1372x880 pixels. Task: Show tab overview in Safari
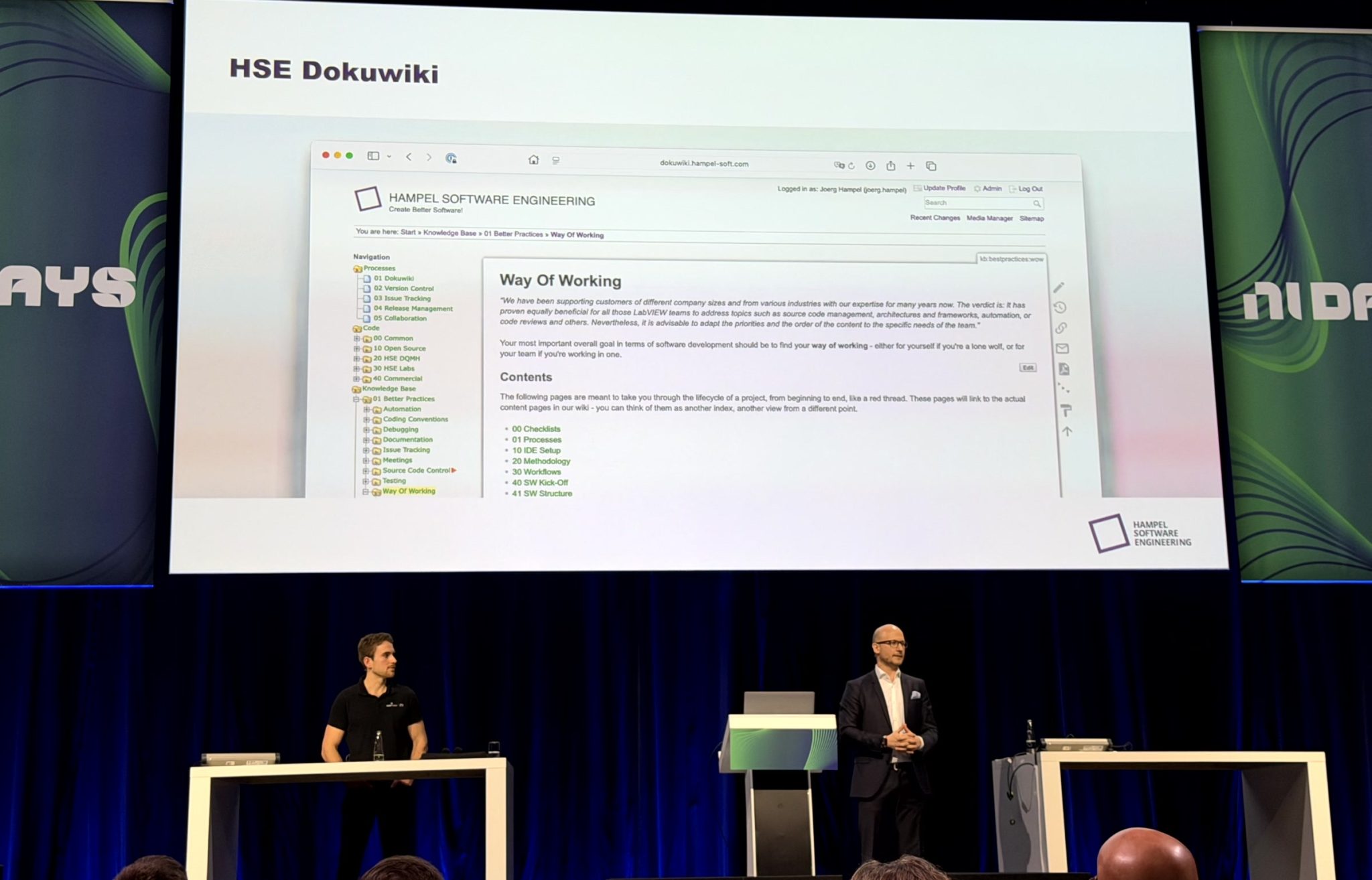click(x=931, y=166)
